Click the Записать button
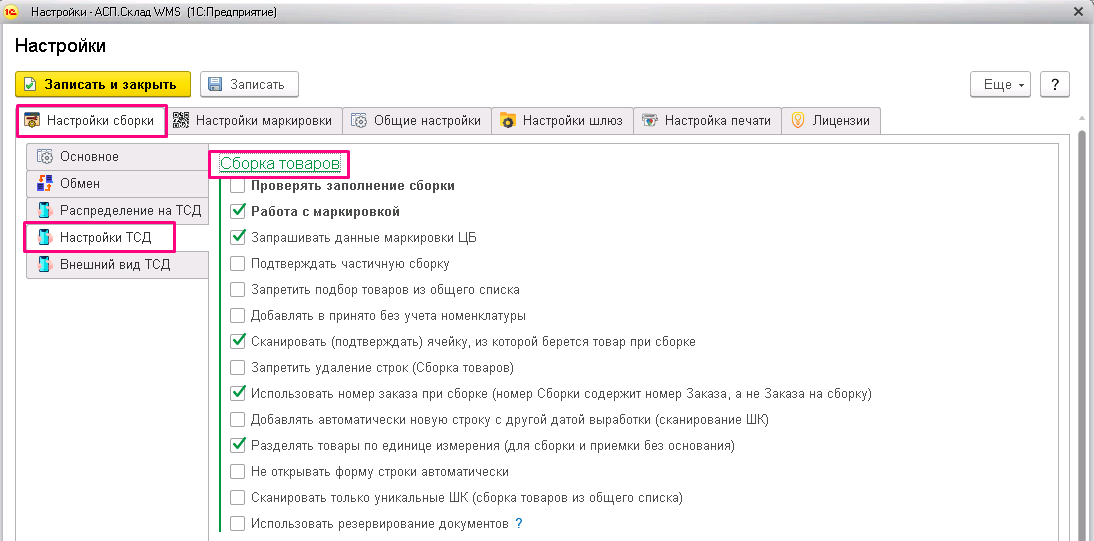This screenshot has height=541, width=1094. click(x=249, y=84)
